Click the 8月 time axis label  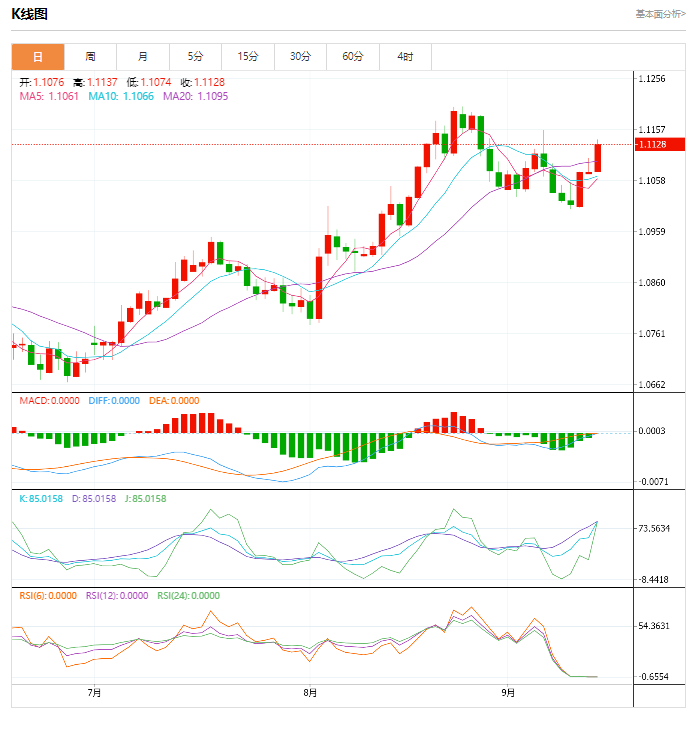click(310, 693)
